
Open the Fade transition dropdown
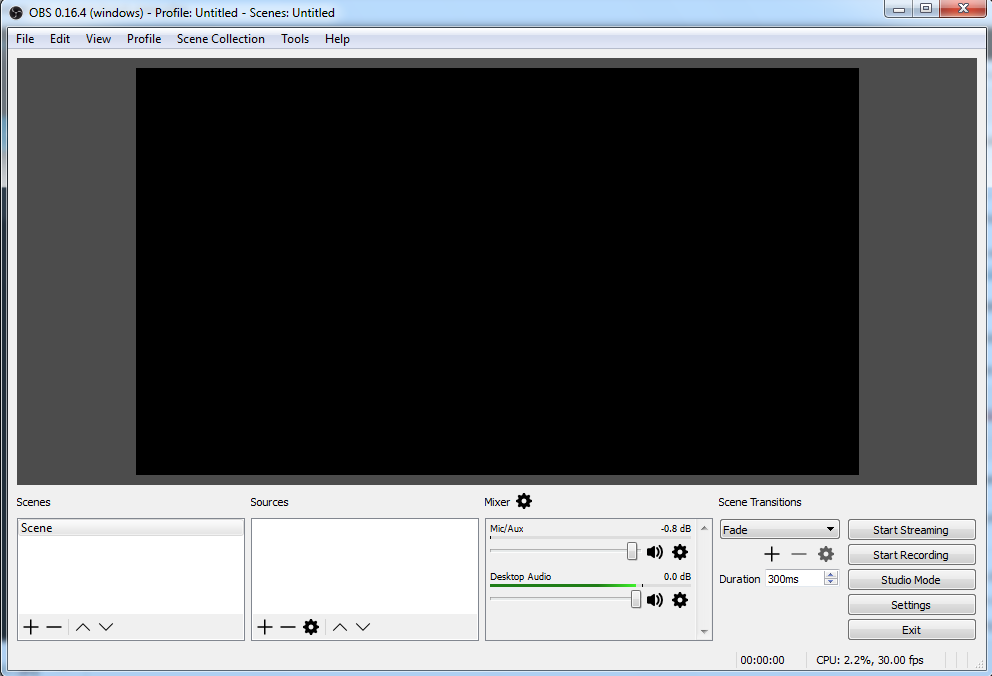pos(779,530)
